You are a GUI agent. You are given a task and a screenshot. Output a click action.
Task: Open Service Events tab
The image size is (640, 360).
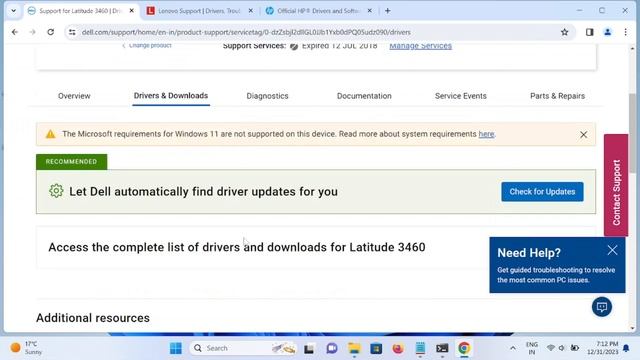click(460, 96)
